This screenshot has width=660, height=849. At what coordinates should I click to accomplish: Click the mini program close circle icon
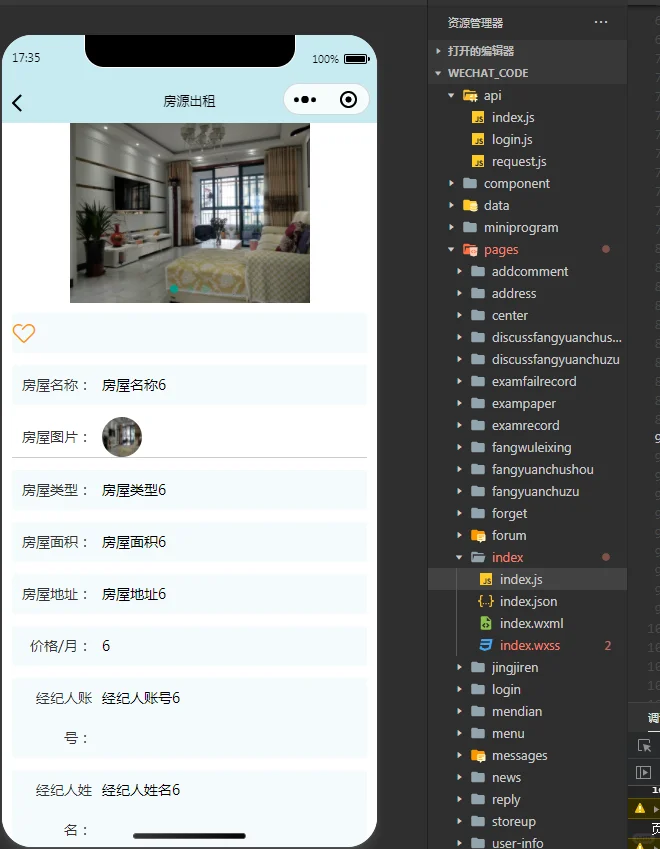(x=348, y=100)
